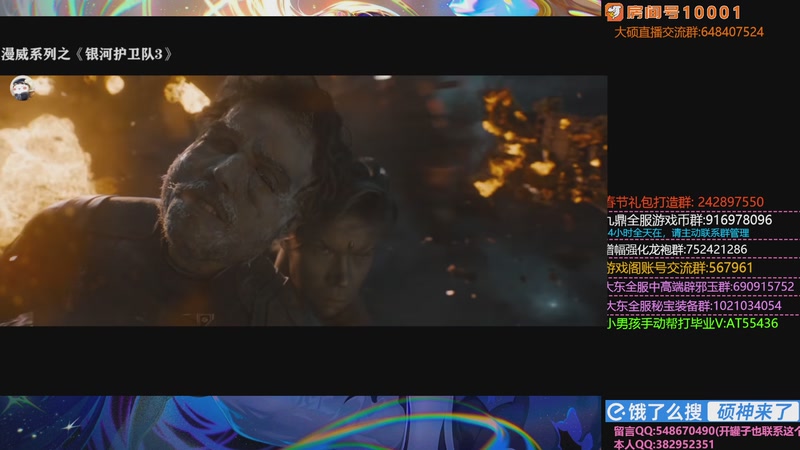Click the green line 小男孩手动帮打毕业V:AT55436
Image resolution: width=800 pixels, height=450 pixels.
[x=692, y=323]
